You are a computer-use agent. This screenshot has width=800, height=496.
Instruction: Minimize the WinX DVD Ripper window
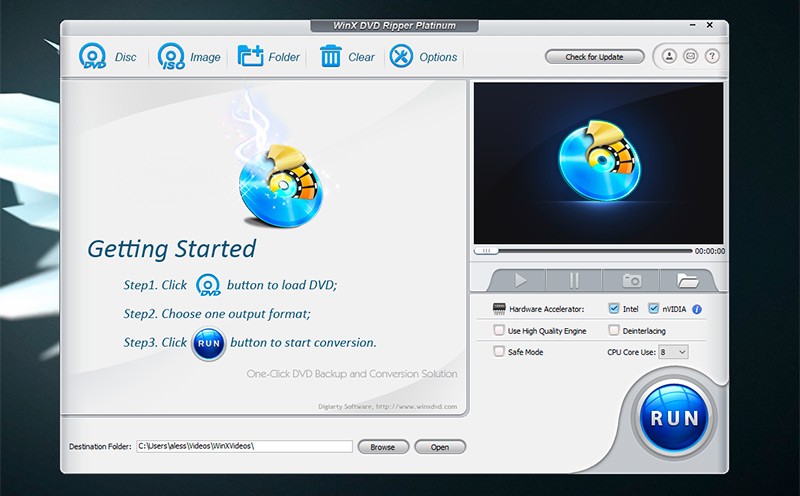pos(693,24)
